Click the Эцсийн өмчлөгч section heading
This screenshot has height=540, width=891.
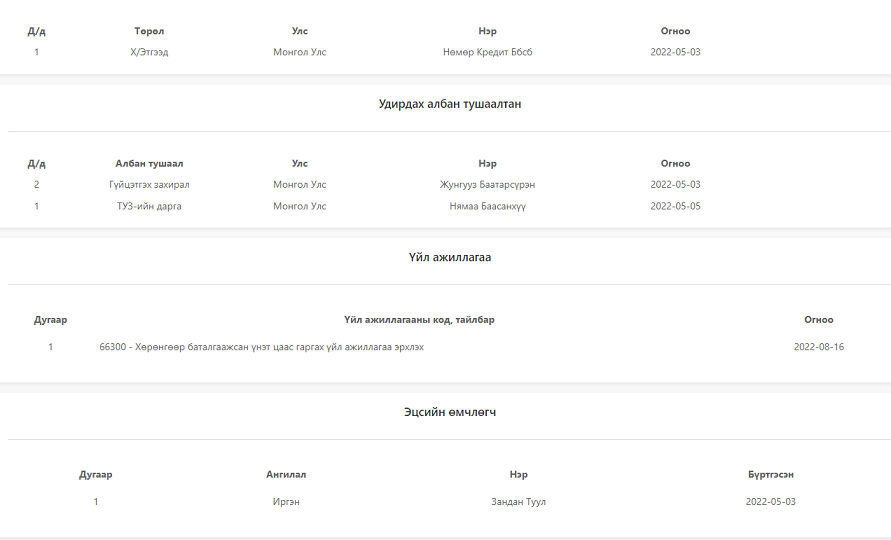click(x=449, y=412)
